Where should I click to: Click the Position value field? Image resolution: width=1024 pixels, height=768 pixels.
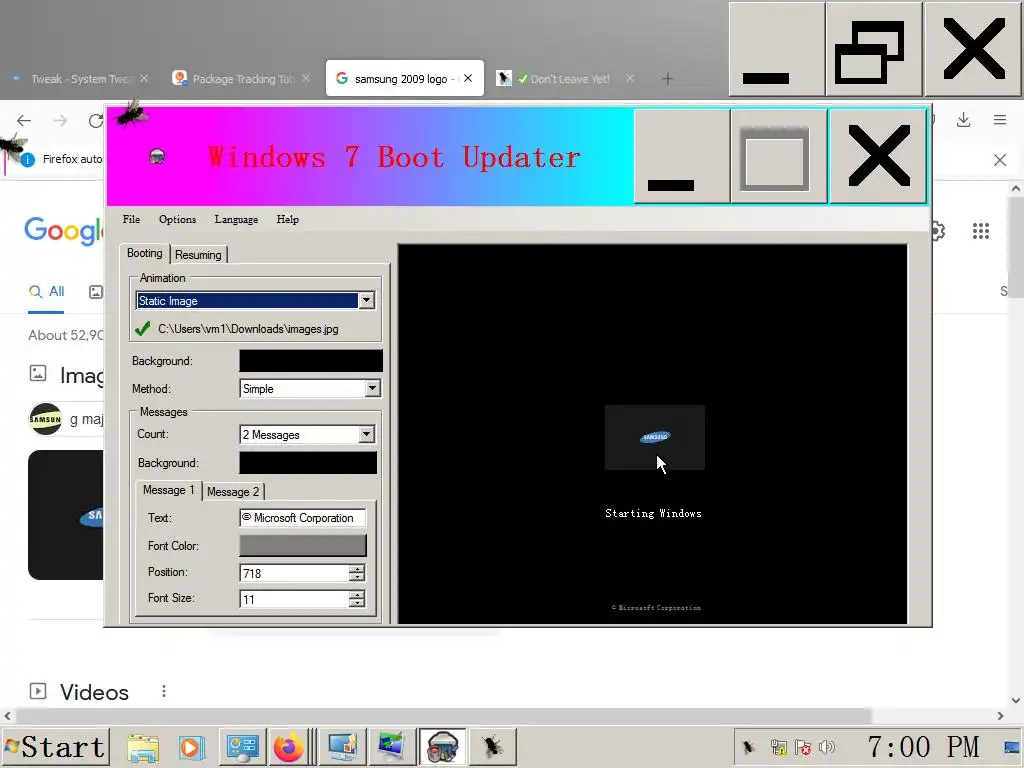tap(294, 573)
